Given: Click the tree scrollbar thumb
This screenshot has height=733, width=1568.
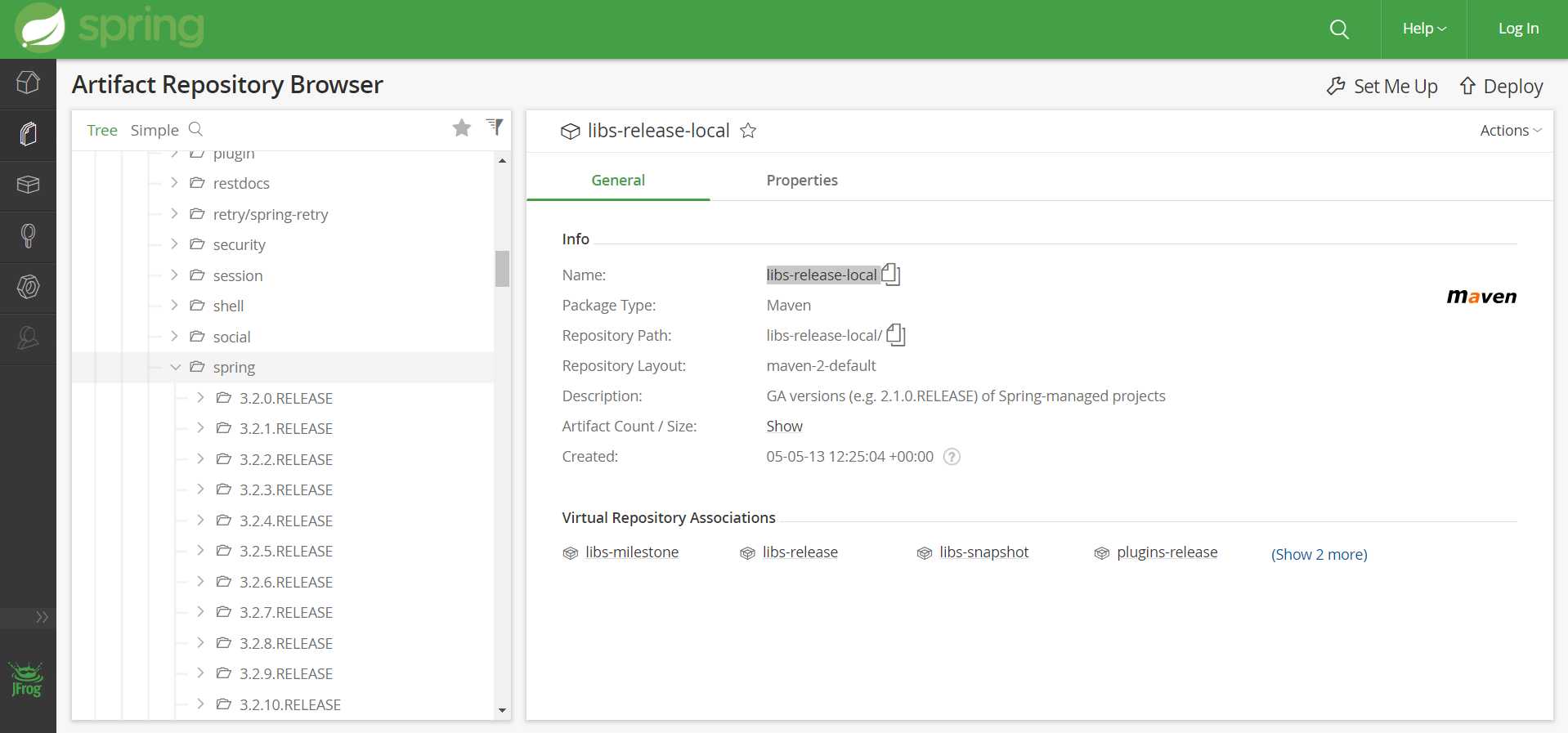Looking at the screenshot, I should tap(502, 268).
